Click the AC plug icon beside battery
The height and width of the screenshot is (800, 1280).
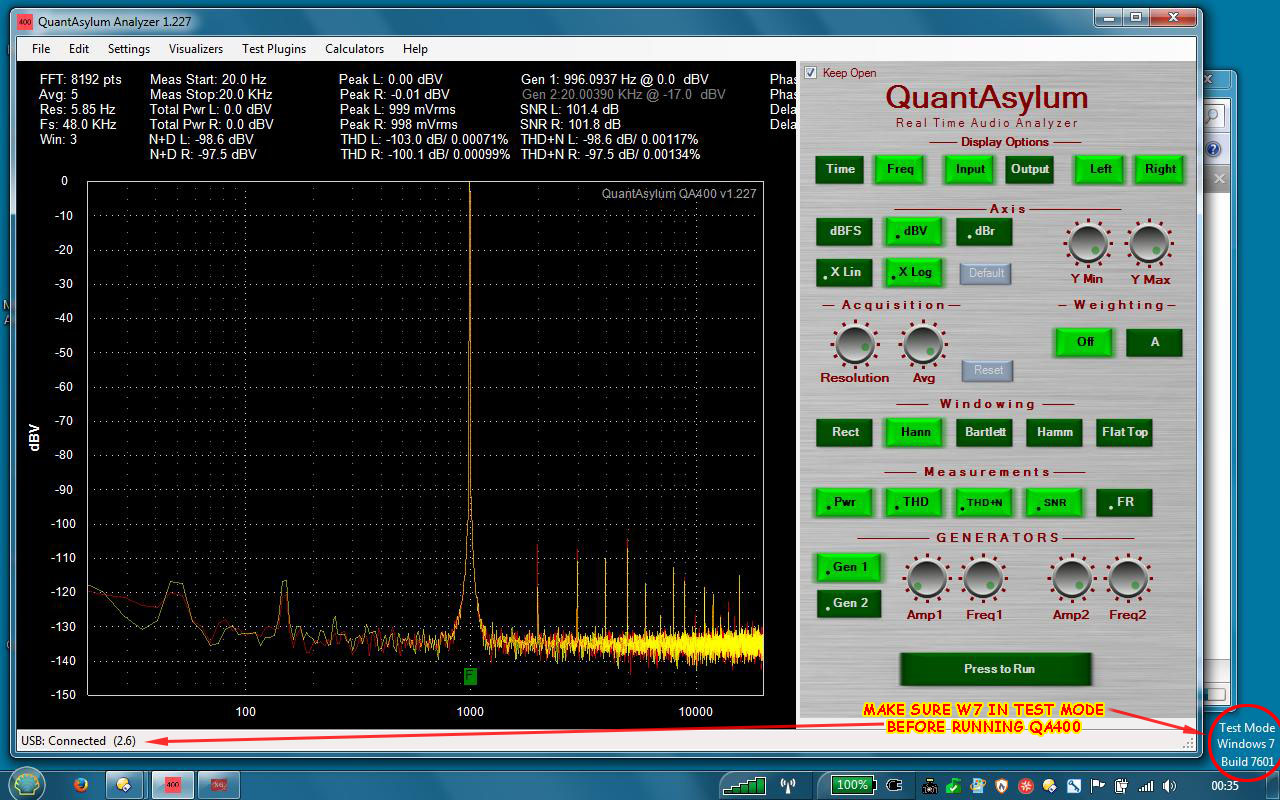pos(894,786)
